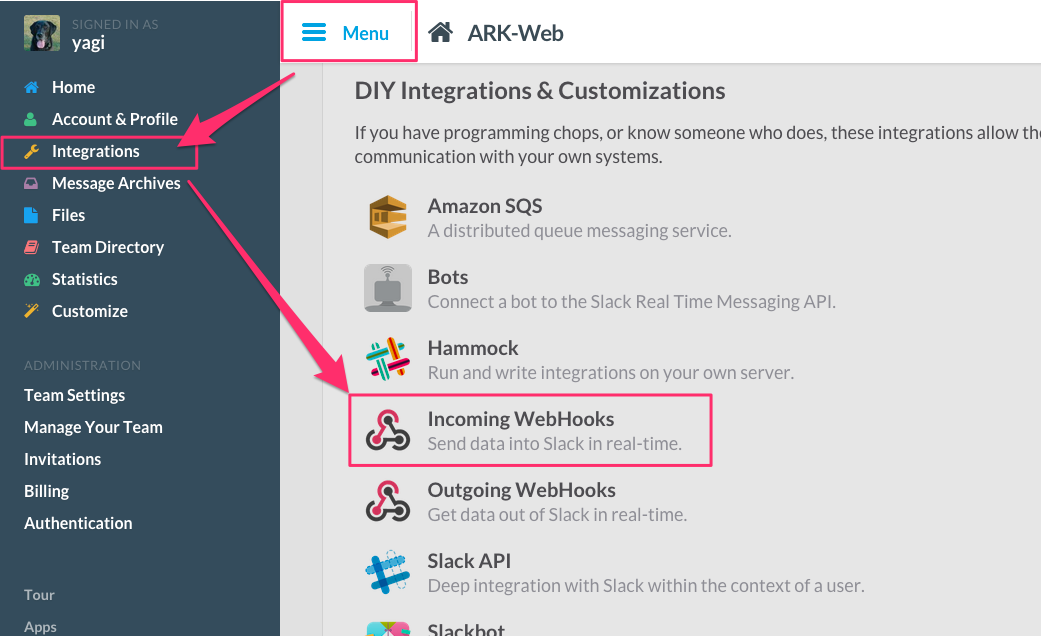
Task: Click the Incoming WebHooks icon
Action: pos(388,430)
